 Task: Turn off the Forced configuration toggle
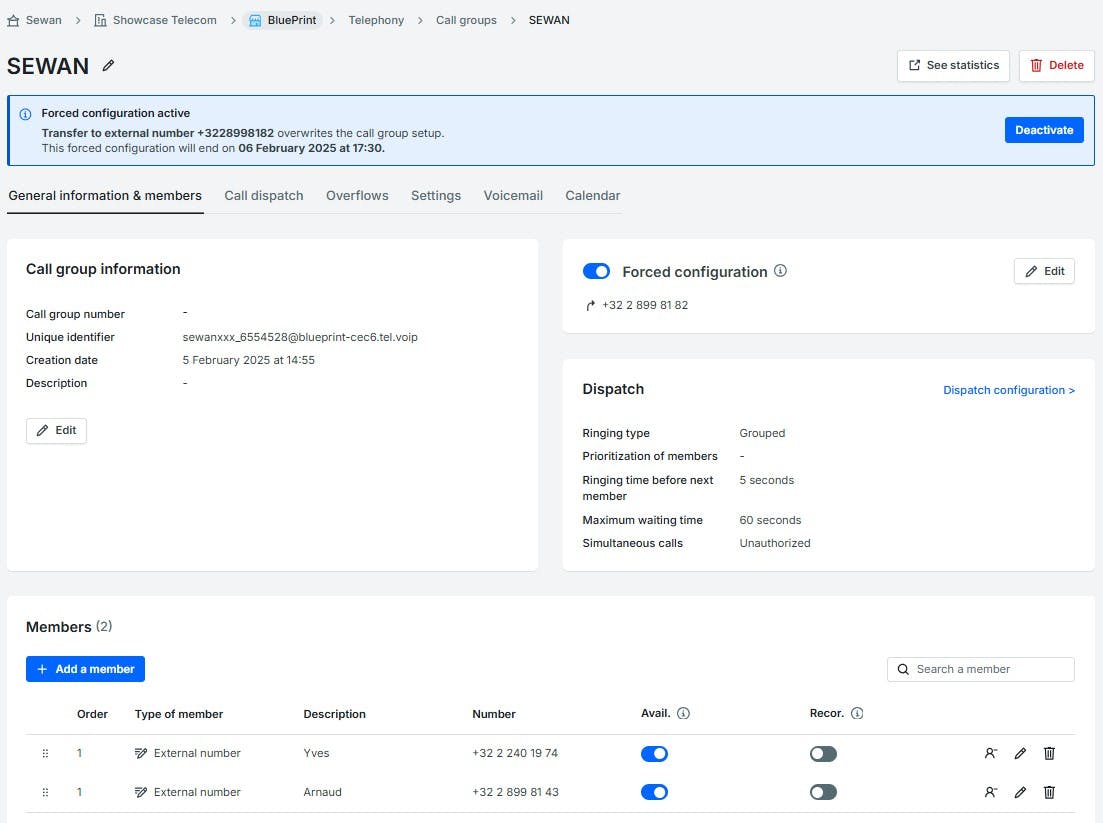click(596, 271)
